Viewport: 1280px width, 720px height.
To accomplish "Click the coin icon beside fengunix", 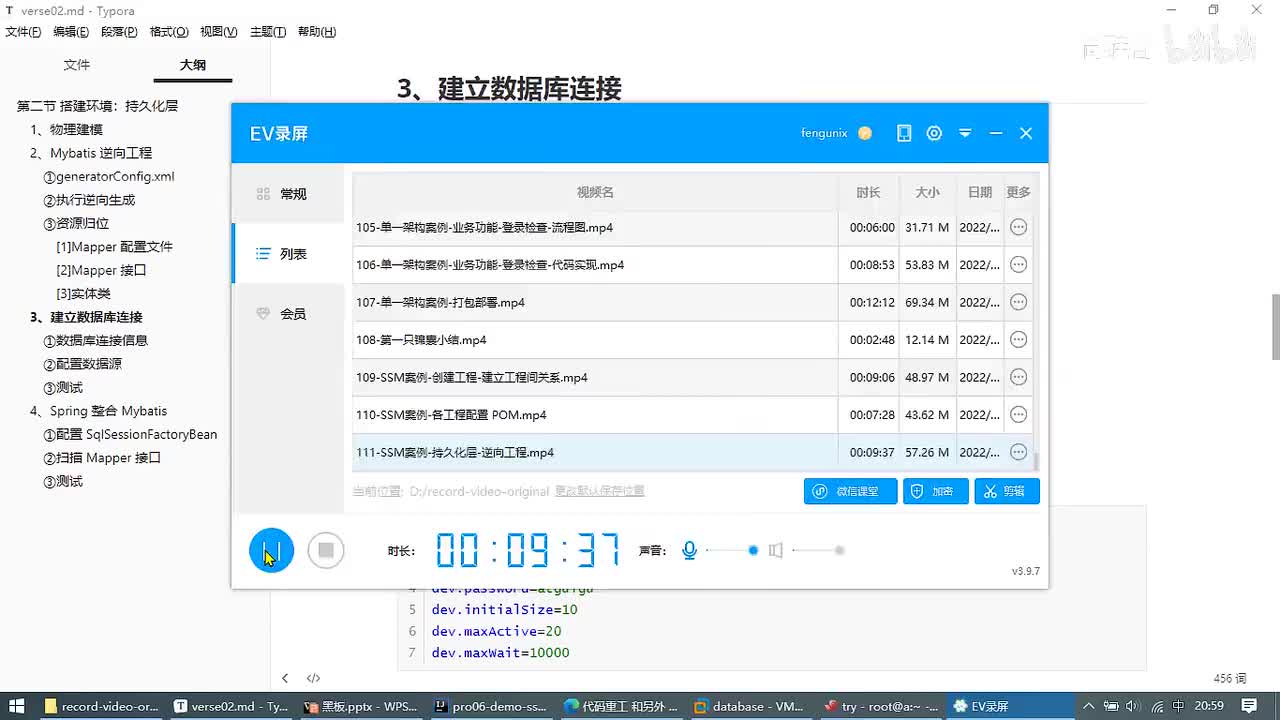I will 865,133.
